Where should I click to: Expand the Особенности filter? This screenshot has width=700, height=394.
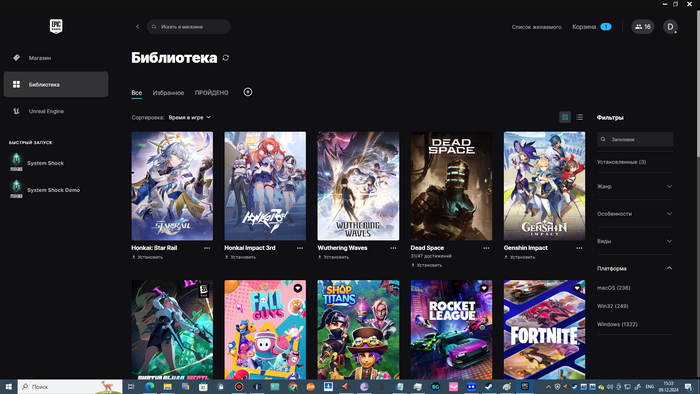pos(635,214)
